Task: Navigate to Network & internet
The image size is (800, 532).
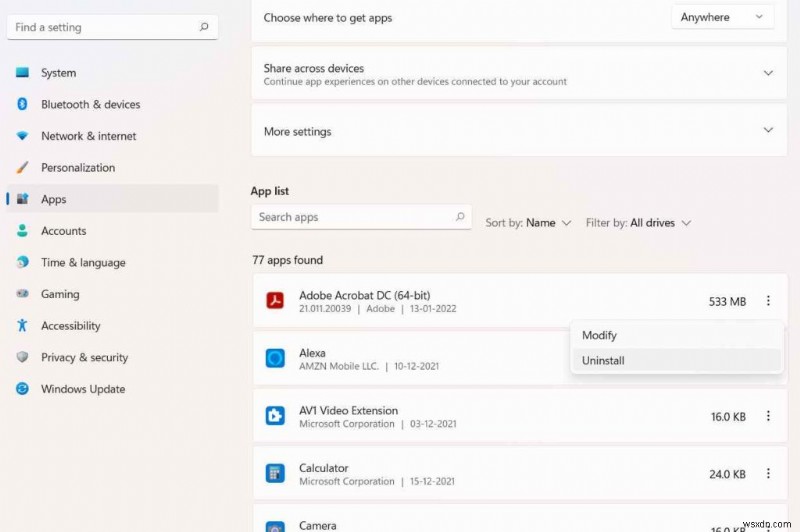Action: [113, 136]
